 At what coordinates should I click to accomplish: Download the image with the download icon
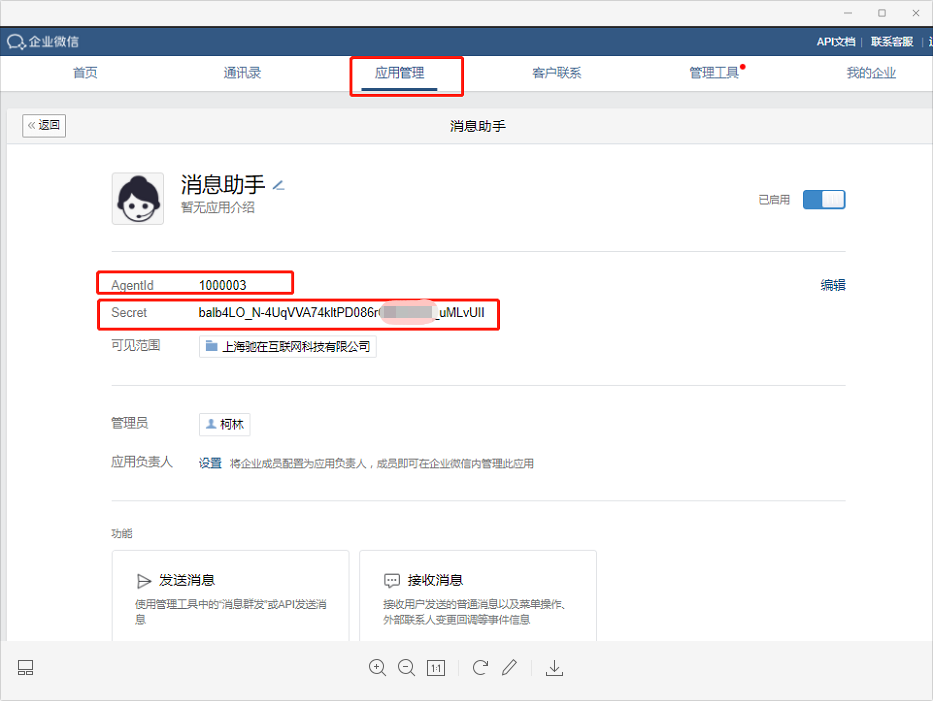[x=554, y=668]
